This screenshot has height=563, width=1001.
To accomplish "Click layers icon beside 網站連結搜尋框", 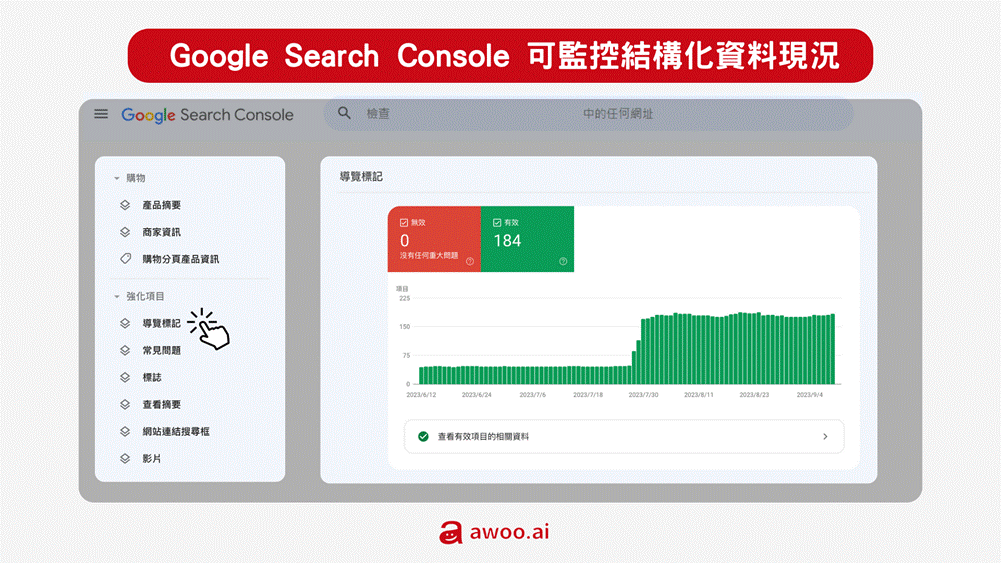I will [x=125, y=432].
